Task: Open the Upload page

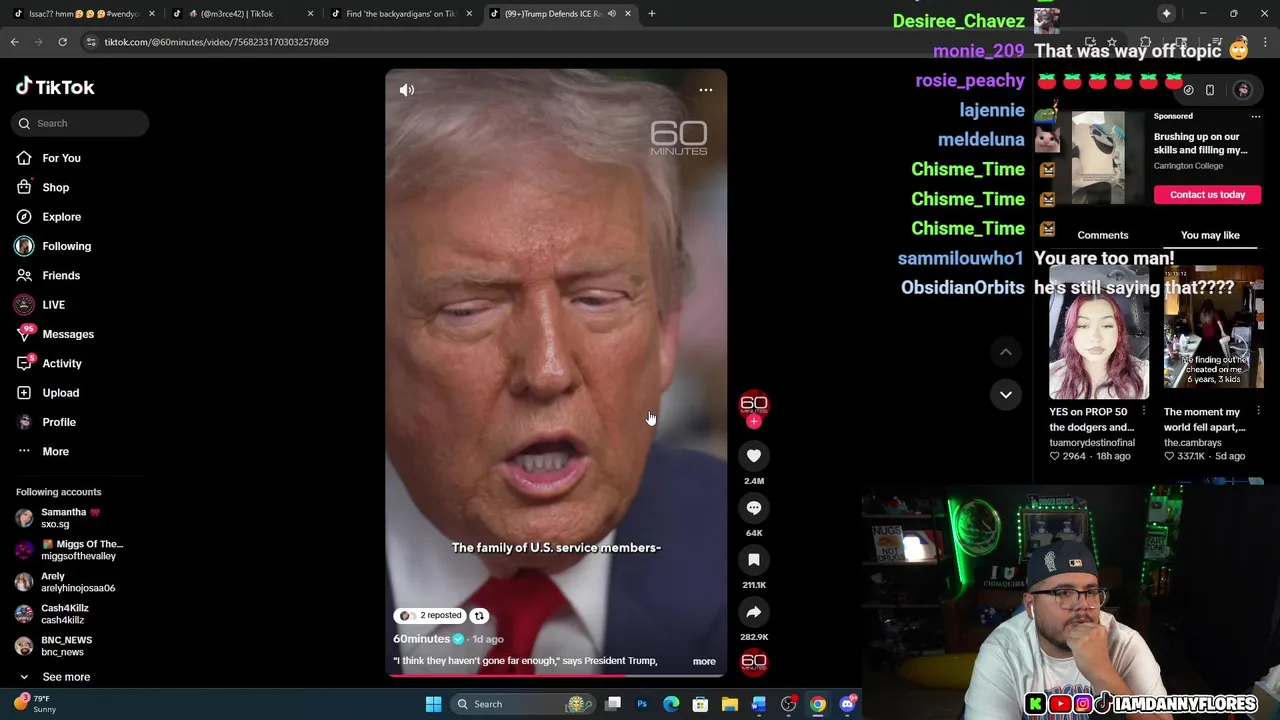Action: point(60,393)
